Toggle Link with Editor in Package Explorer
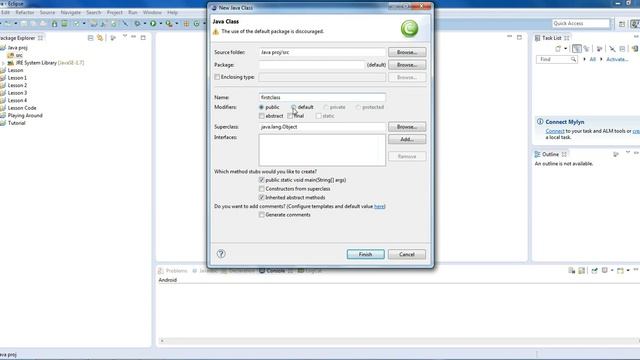The width and height of the screenshot is (640, 360). coord(100,38)
